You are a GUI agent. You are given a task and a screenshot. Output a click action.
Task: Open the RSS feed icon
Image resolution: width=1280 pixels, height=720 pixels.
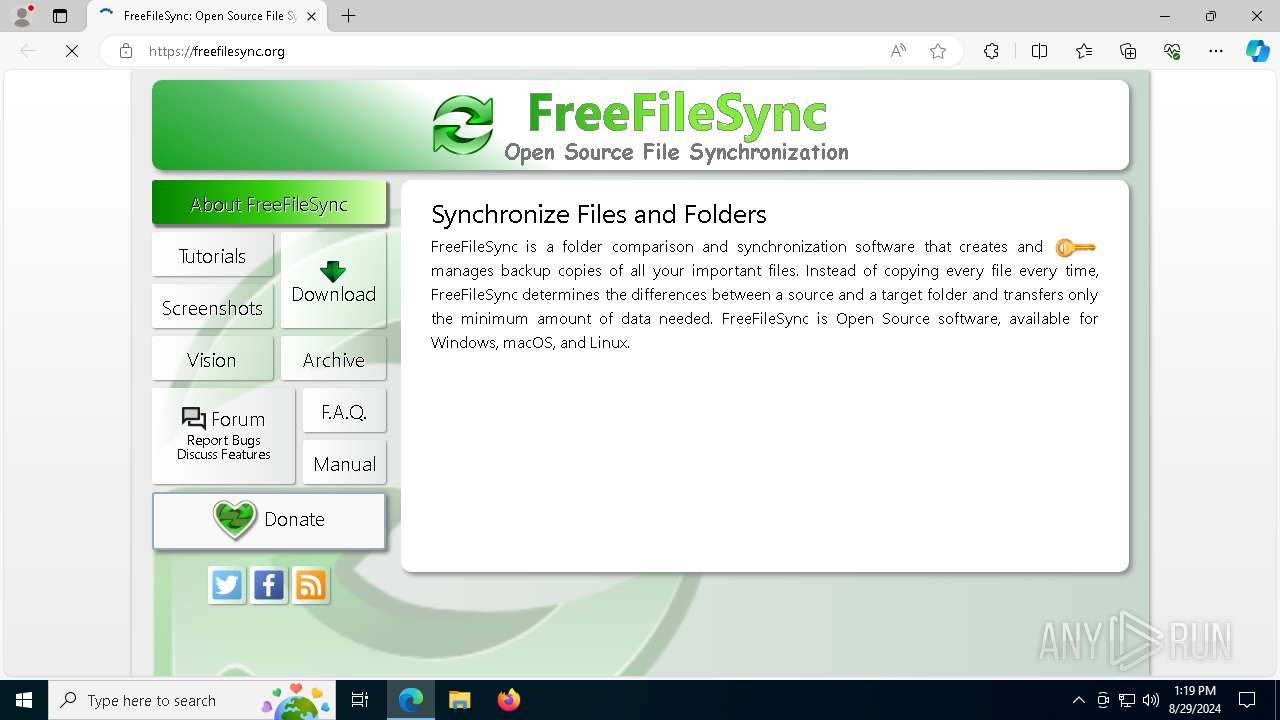pos(311,585)
